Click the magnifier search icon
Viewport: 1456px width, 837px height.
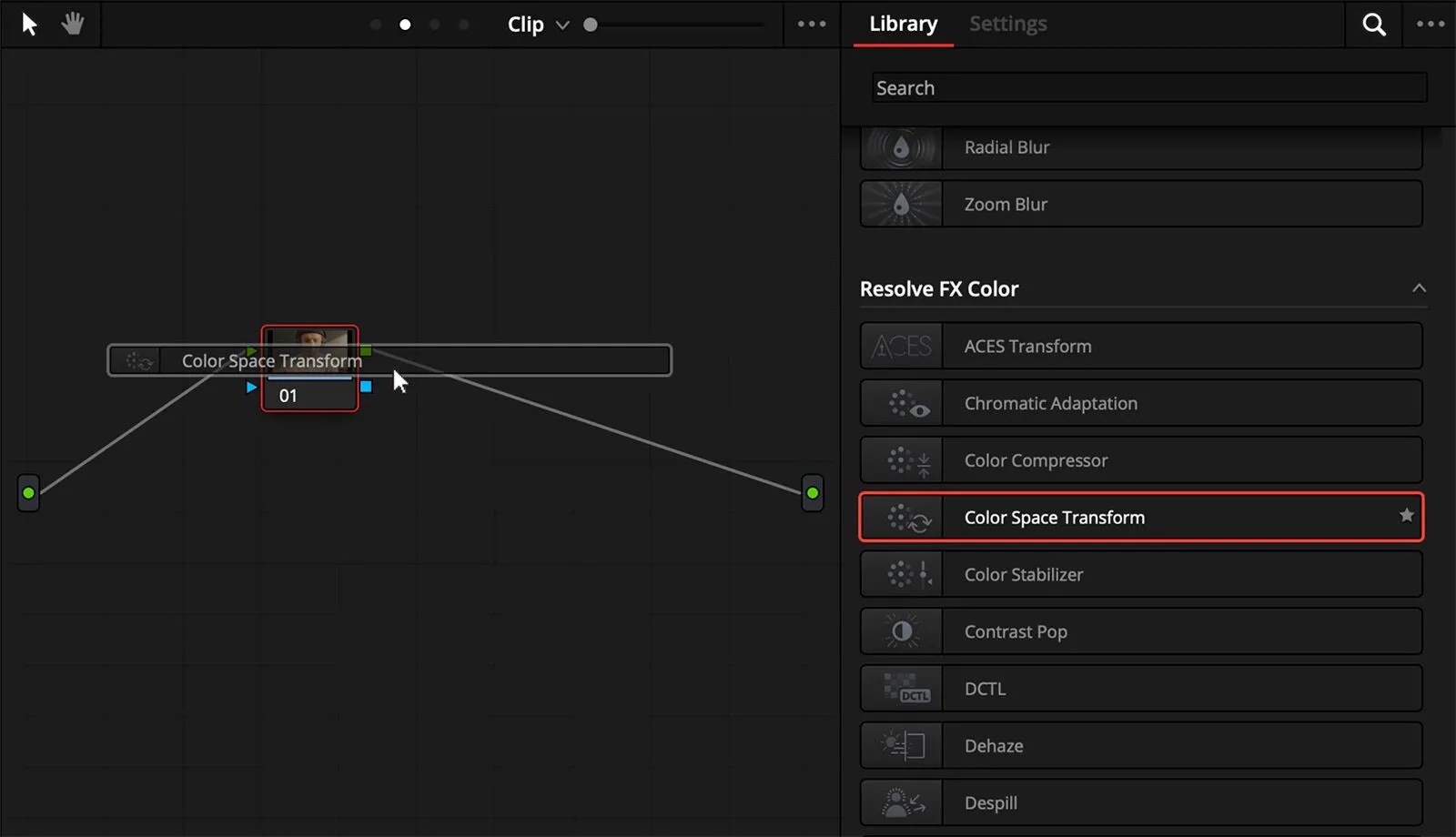(1374, 25)
